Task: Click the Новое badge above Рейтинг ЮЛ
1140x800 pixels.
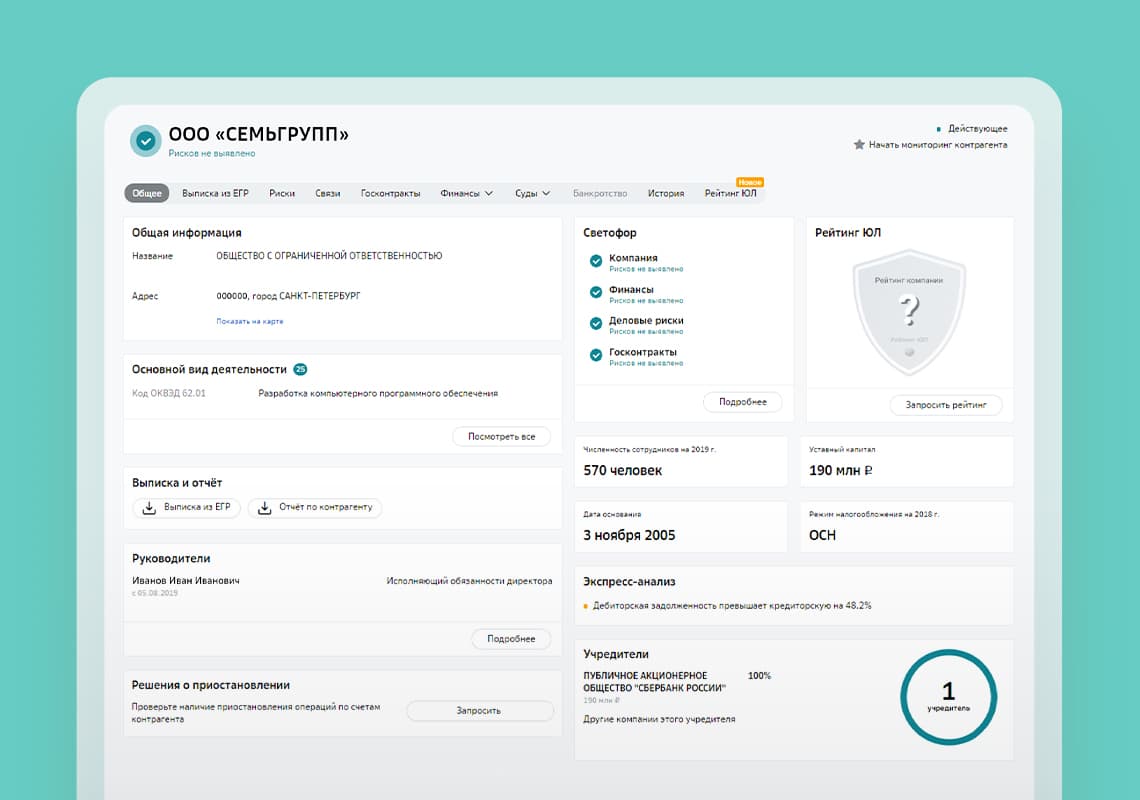Action: pyautogui.click(x=750, y=182)
